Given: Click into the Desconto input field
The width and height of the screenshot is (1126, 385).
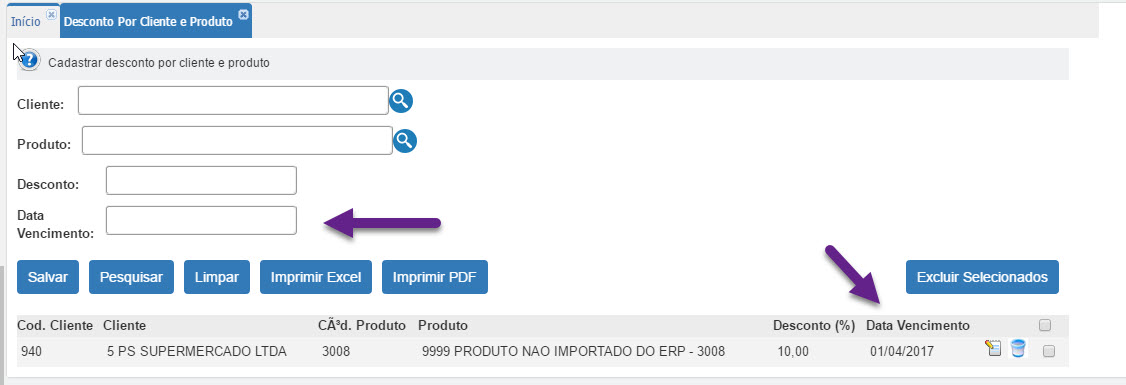Looking at the screenshot, I should [201, 180].
